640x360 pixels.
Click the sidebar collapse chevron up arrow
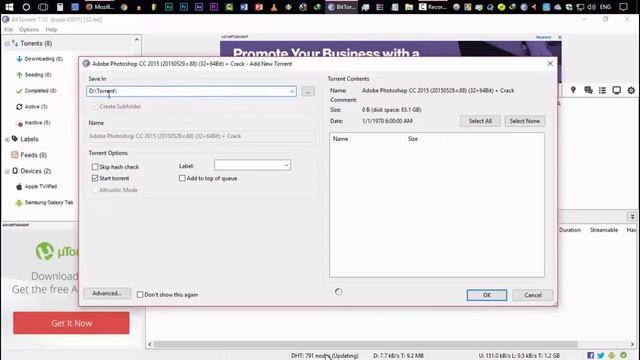[x=136, y=40]
